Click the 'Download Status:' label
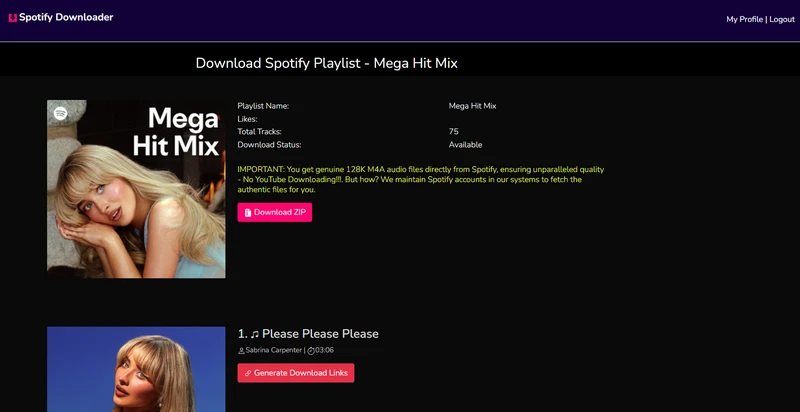The height and width of the screenshot is (412, 800). (269, 145)
